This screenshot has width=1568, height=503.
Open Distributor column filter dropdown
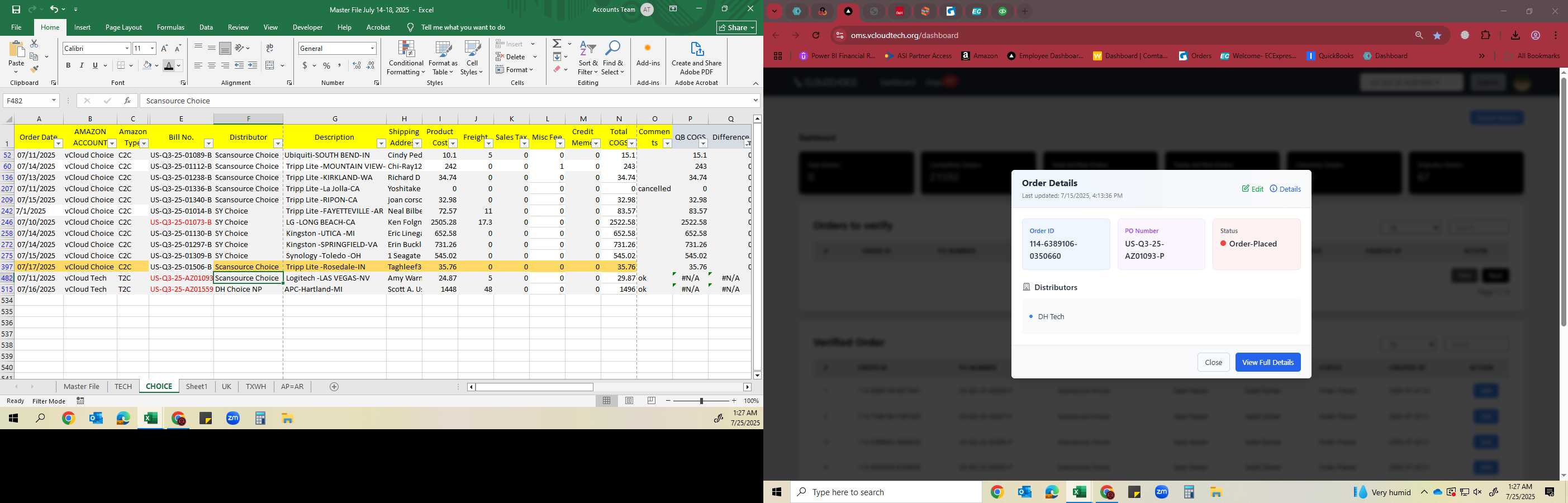coord(278,144)
